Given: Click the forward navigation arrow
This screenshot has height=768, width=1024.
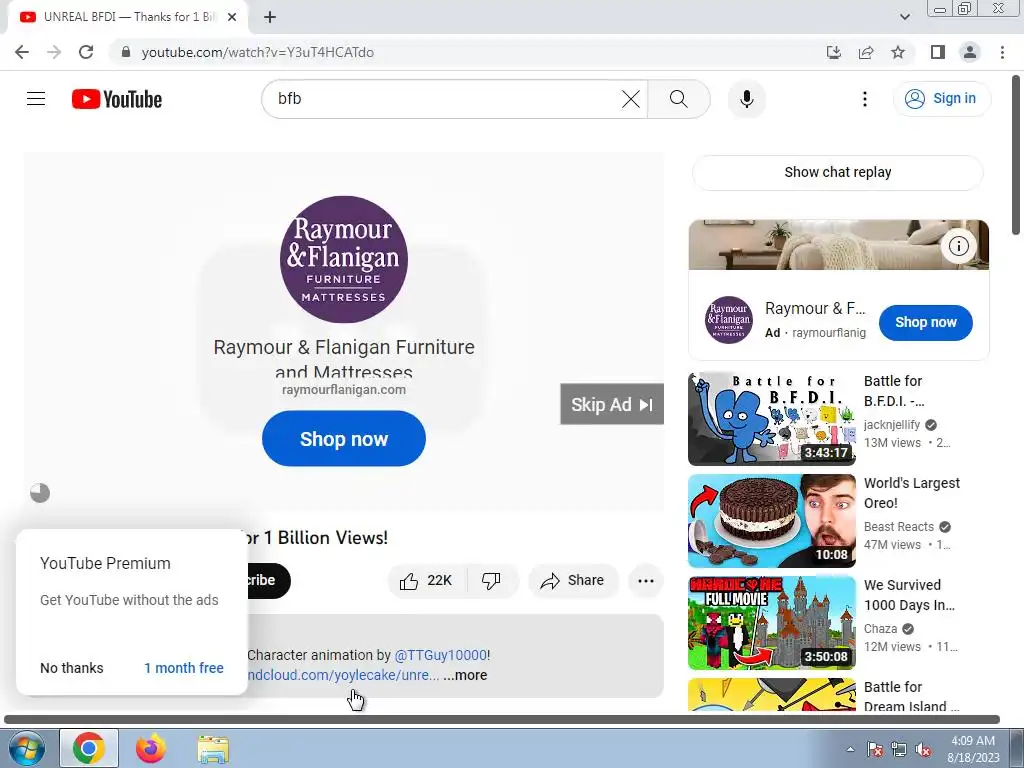Looking at the screenshot, I should point(54,52).
